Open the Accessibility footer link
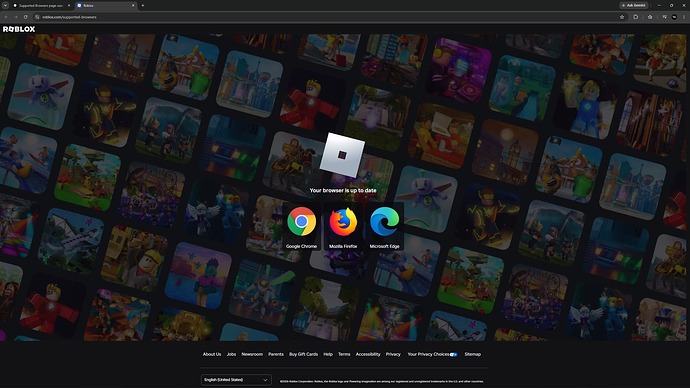The image size is (690, 388). [x=368, y=354]
